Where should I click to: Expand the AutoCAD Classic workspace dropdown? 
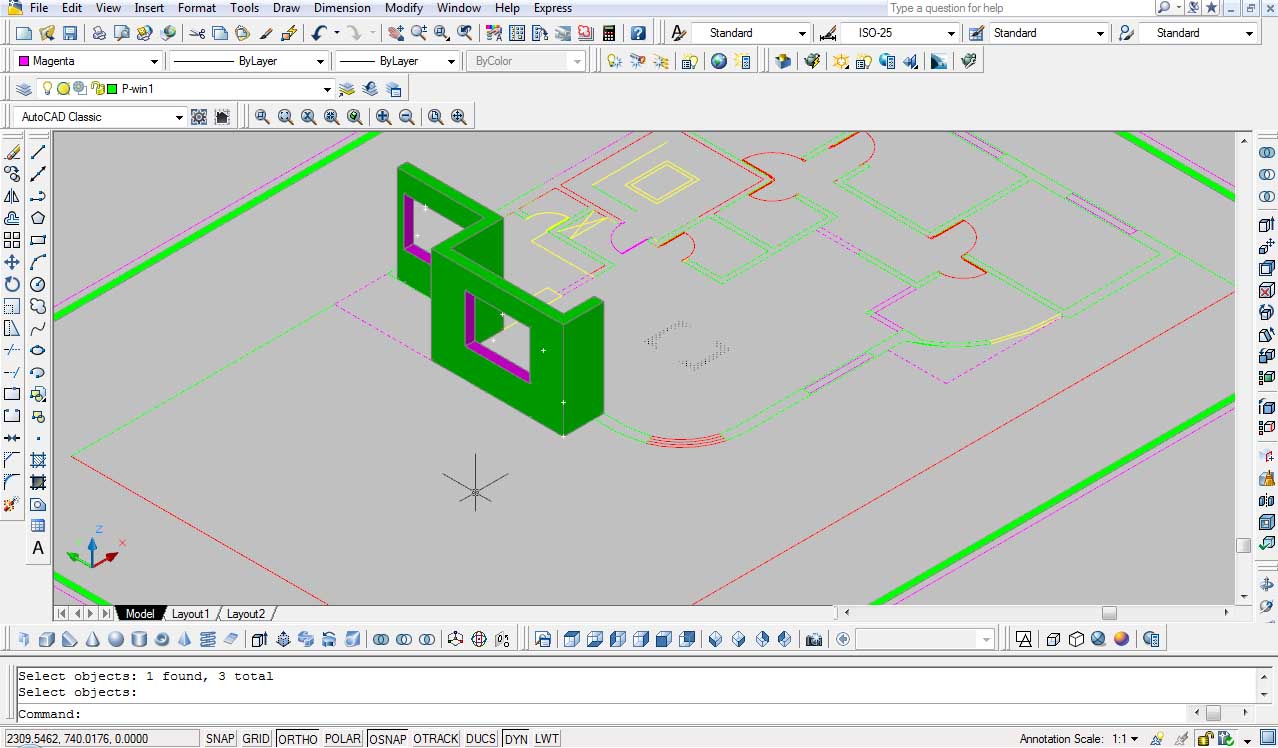[179, 117]
